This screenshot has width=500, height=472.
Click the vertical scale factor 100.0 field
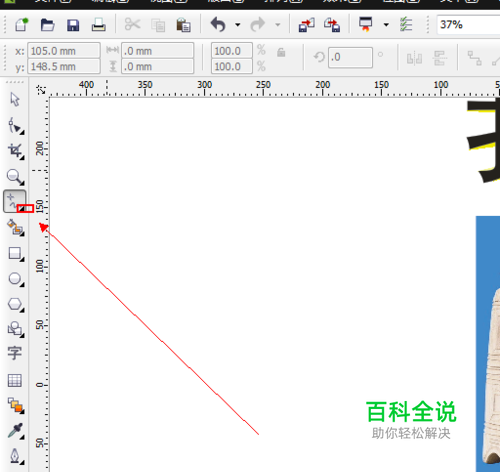[232, 66]
